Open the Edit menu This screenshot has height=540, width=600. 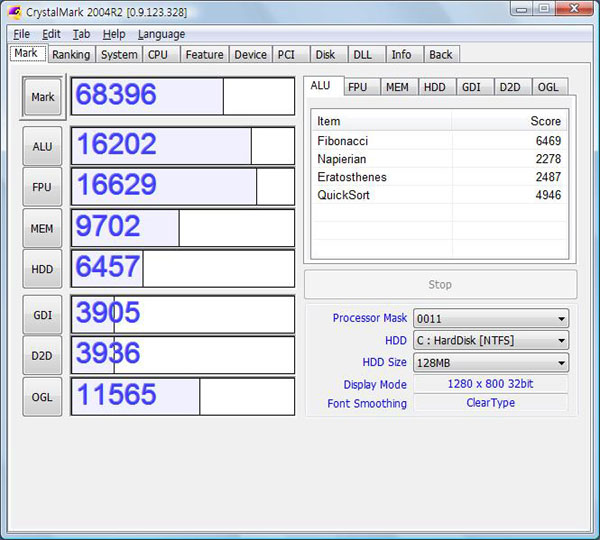pos(51,34)
